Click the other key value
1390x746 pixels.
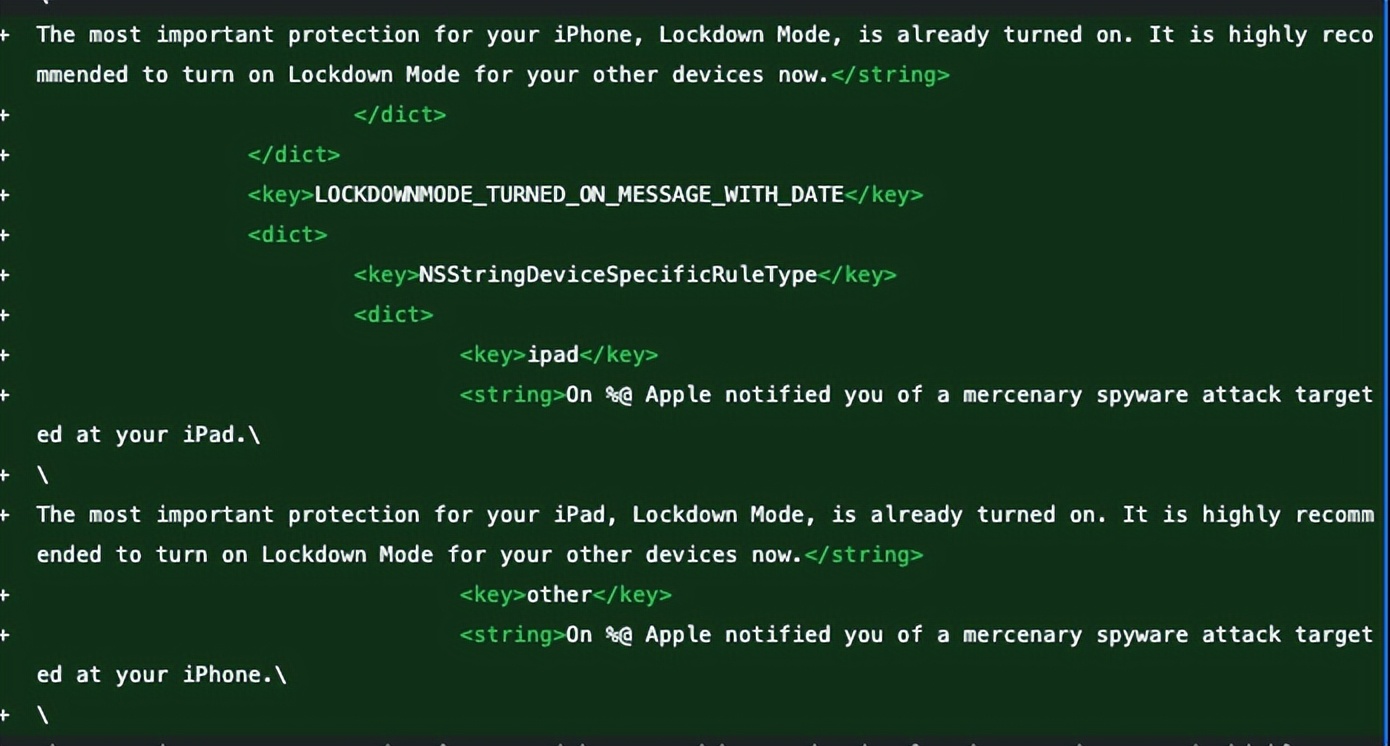(x=559, y=594)
